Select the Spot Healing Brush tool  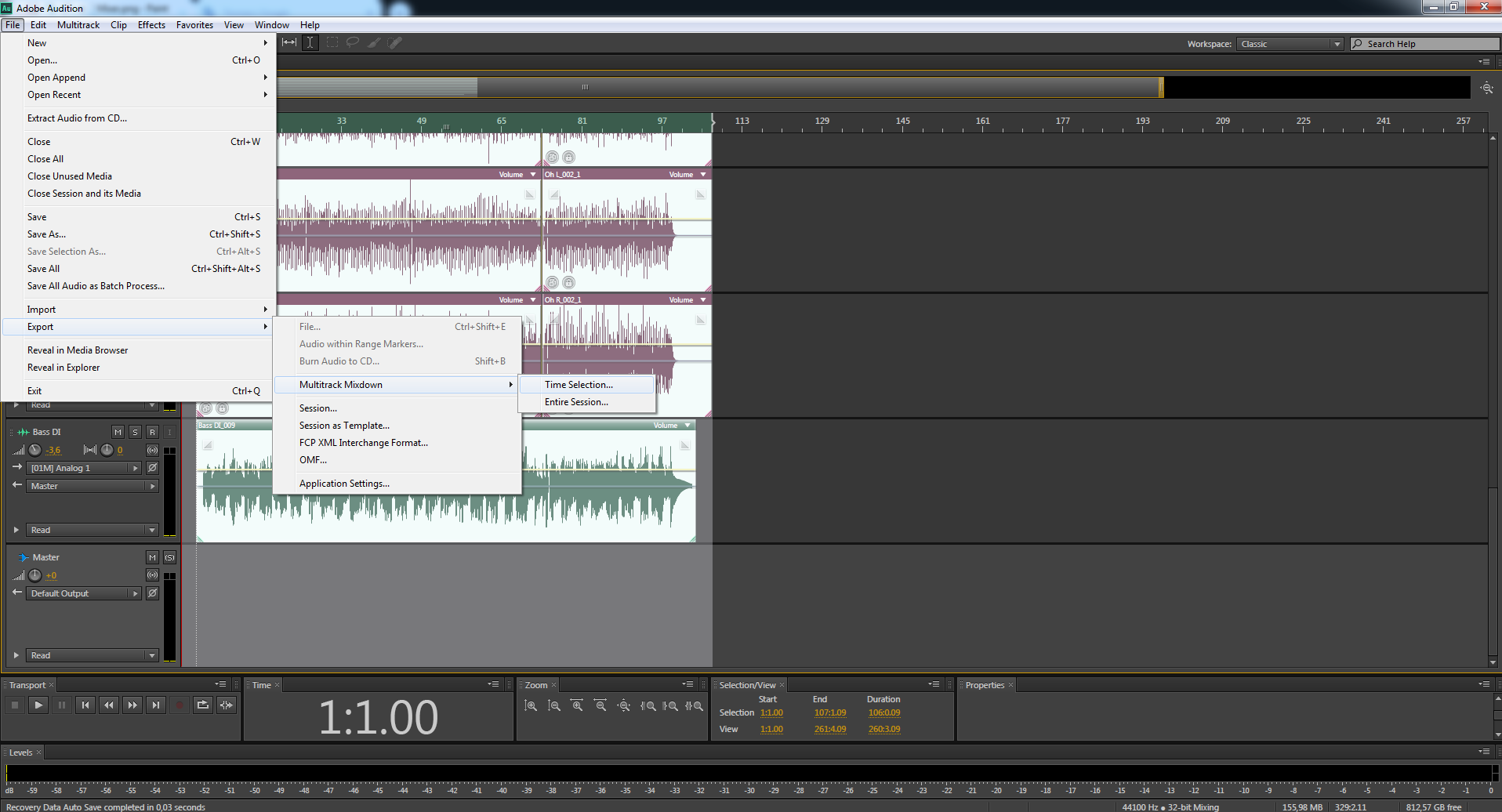point(395,42)
